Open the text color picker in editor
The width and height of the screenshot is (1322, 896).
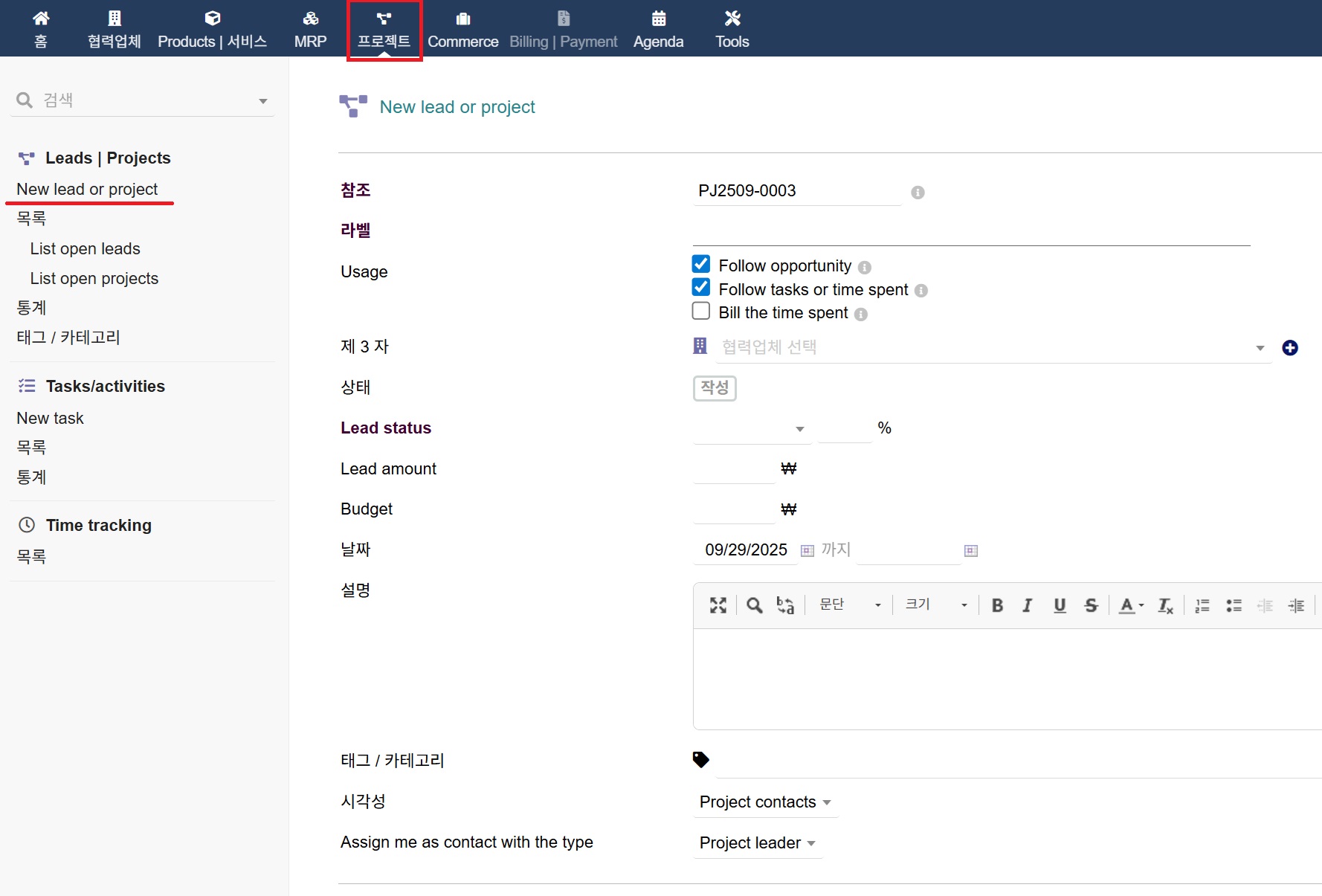pyautogui.click(x=1131, y=605)
